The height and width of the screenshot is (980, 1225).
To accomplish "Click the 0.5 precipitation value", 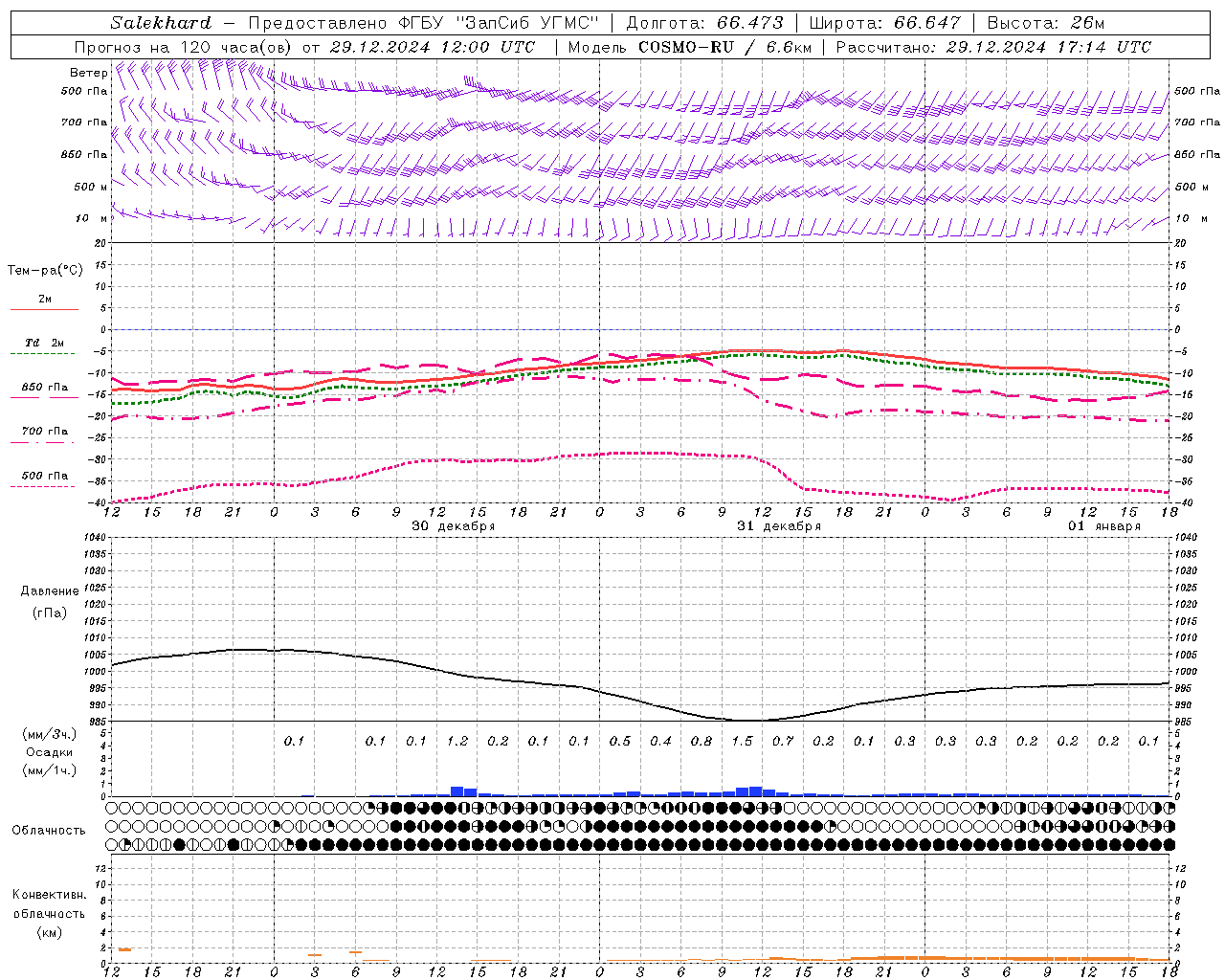I will pyautogui.click(x=620, y=741).
